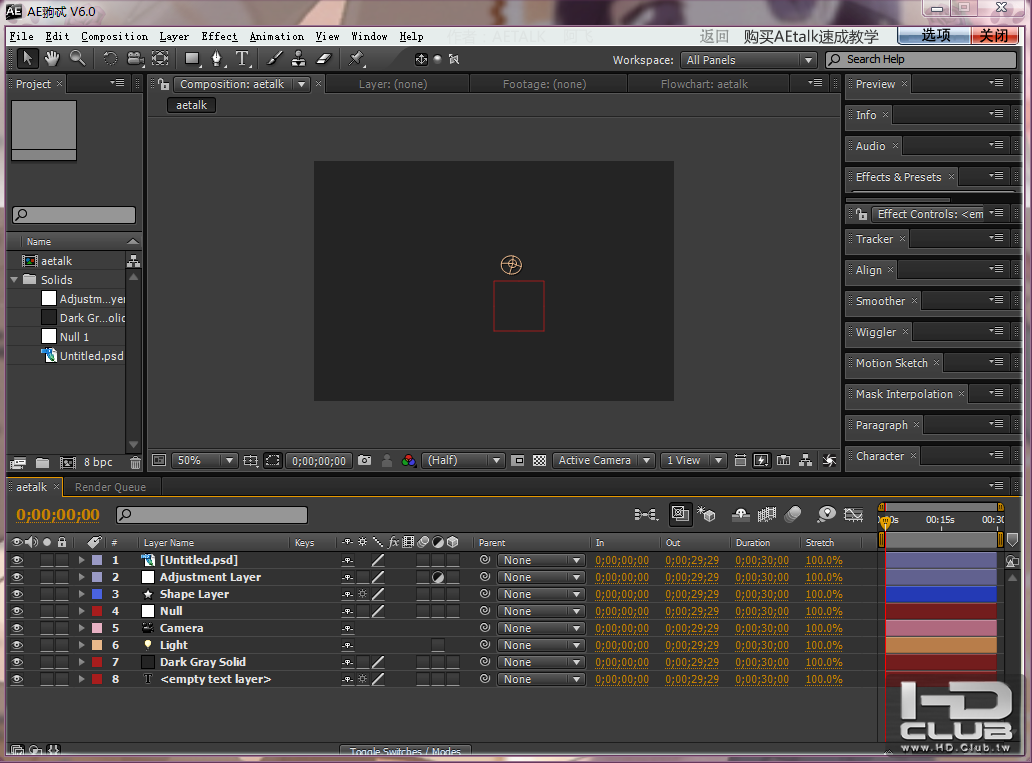
Task: Click the 选项 options button
Action: pos(935,36)
